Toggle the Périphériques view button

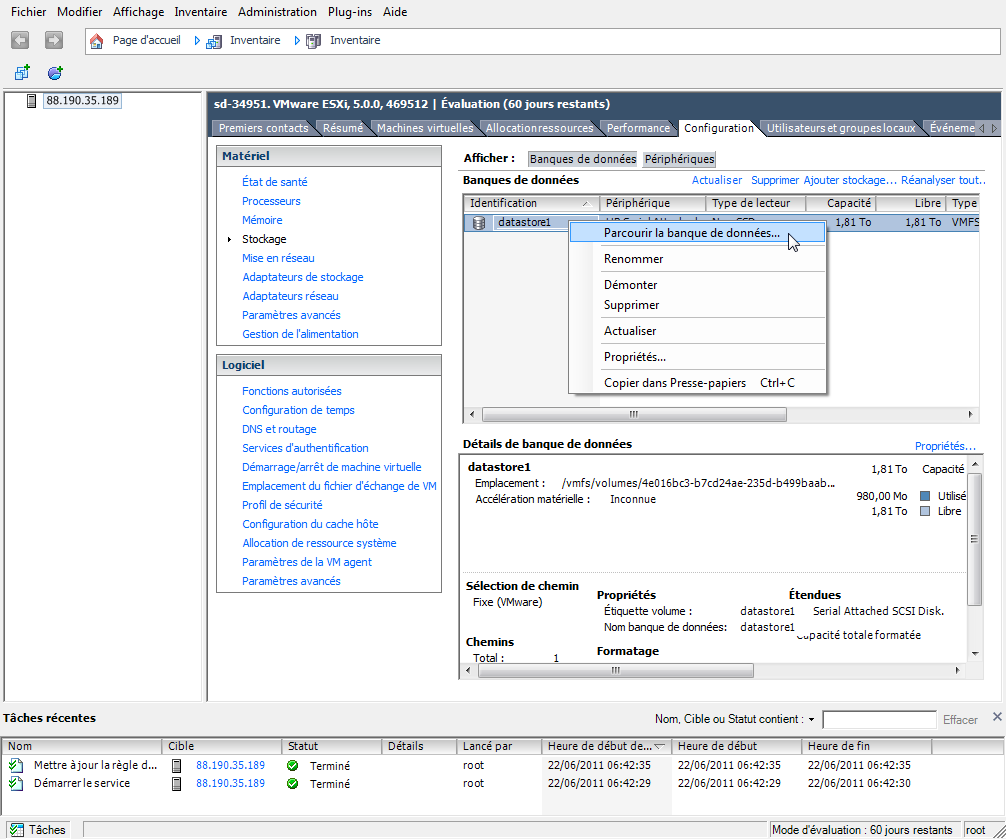click(x=679, y=159)
